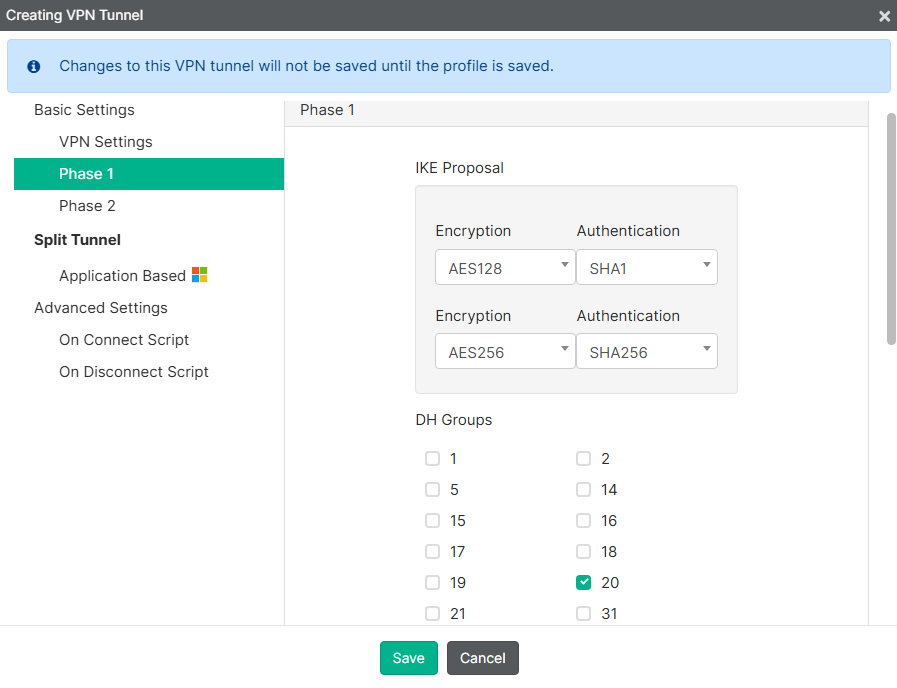The image size is (897, 688).
Task: Click the info icon in the notification banner
Action: point(33,66)
